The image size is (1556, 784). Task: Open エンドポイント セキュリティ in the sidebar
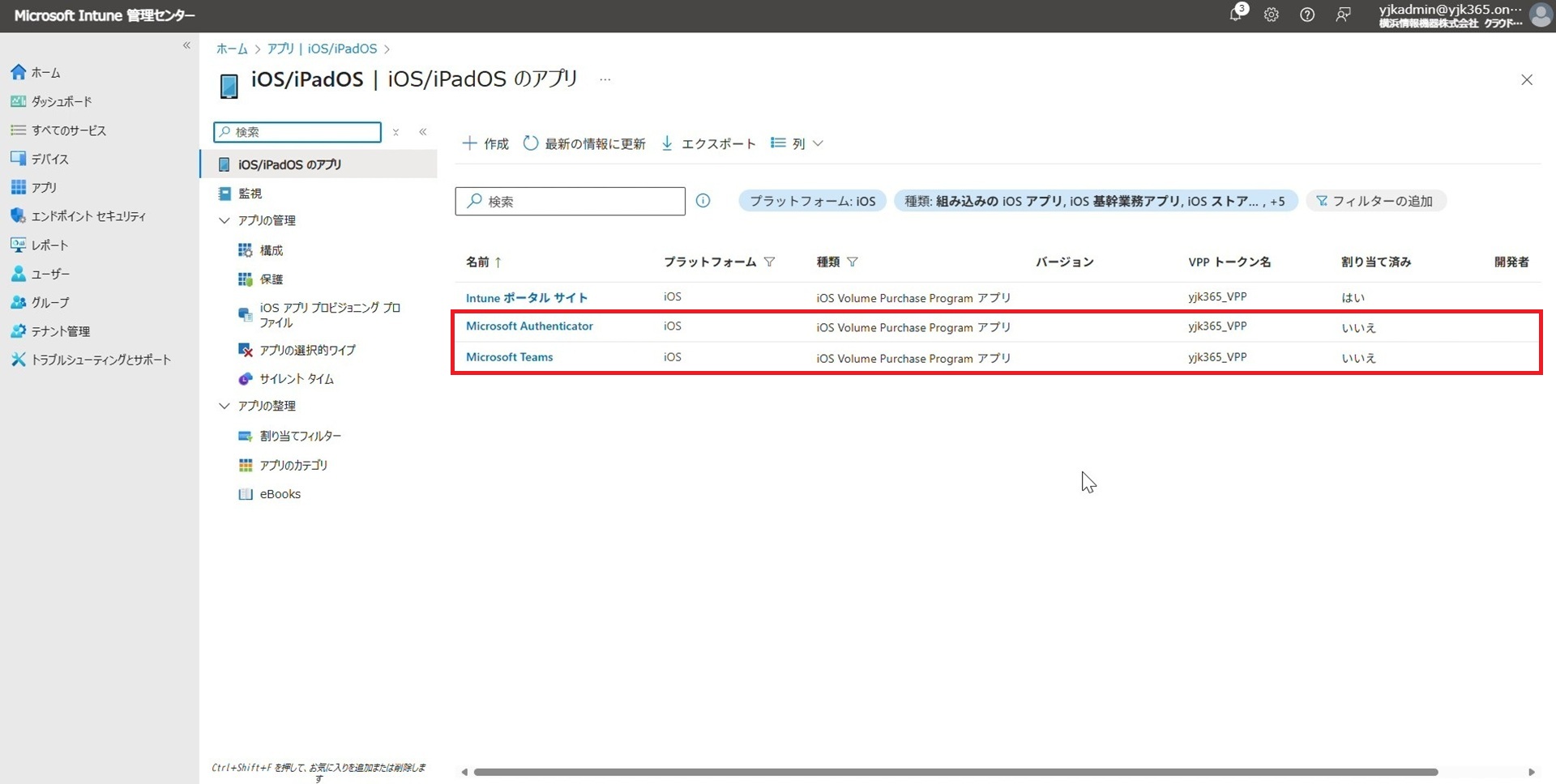(88, 216)
